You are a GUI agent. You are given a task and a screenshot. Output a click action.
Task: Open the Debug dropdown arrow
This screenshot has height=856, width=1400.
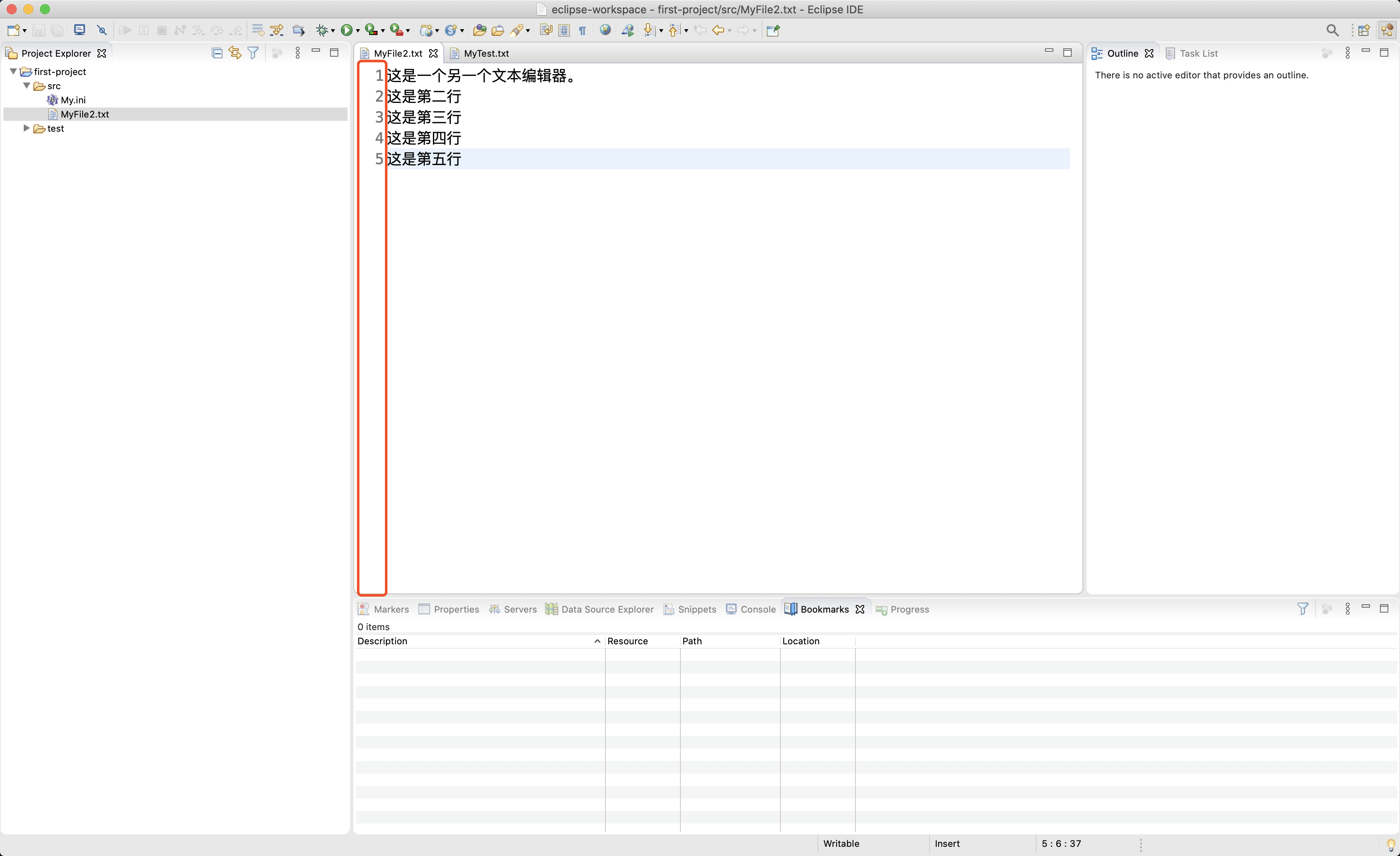(x=333, y=31)
